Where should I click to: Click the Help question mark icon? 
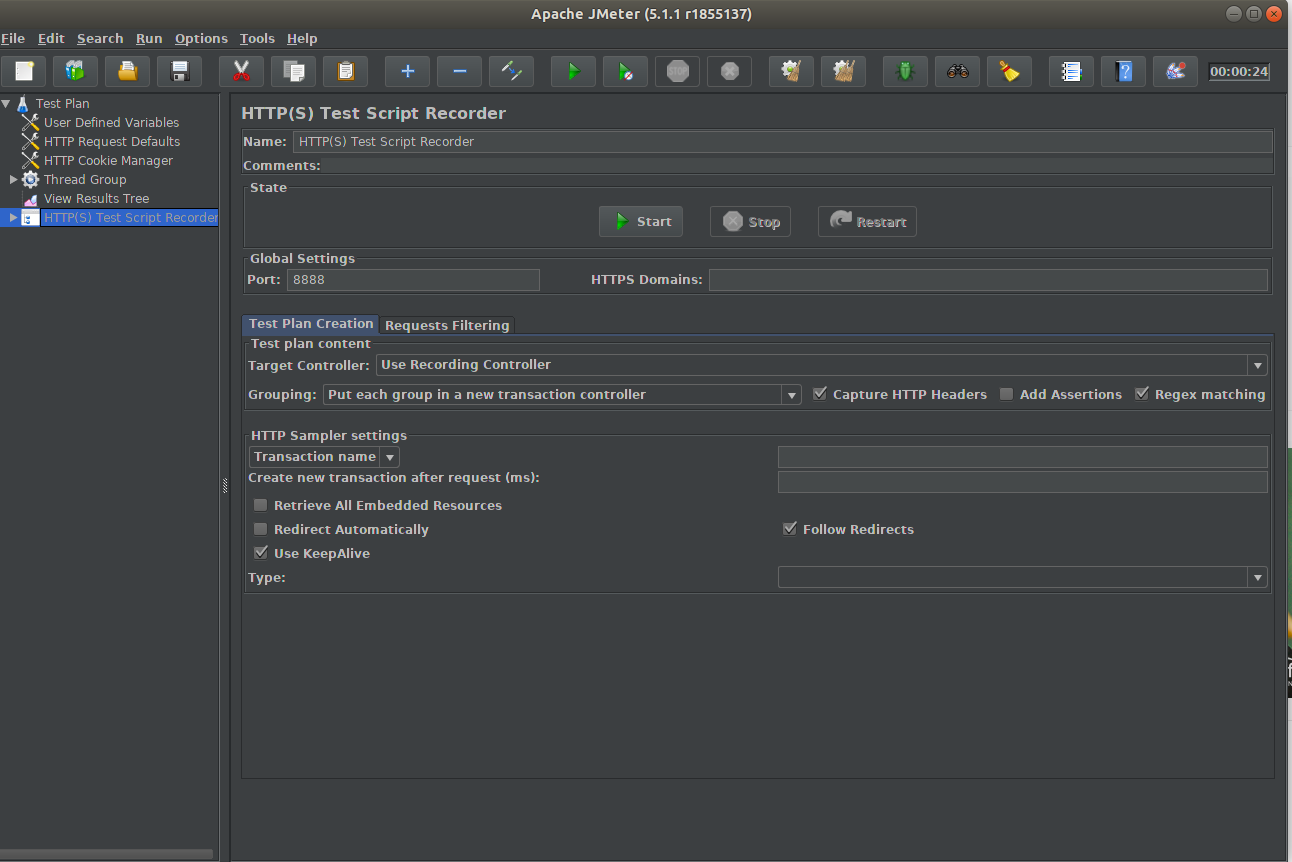click(x=1123, y=71)
